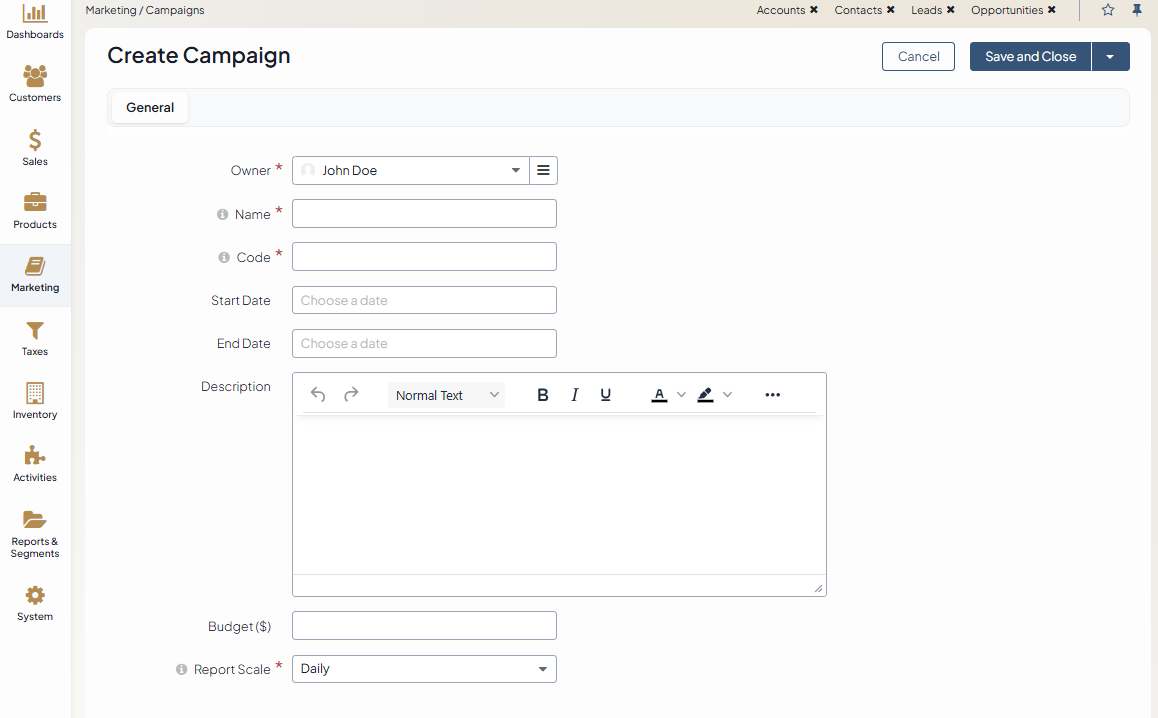Open the Report Scale Daily dropdown

[424, 669]
